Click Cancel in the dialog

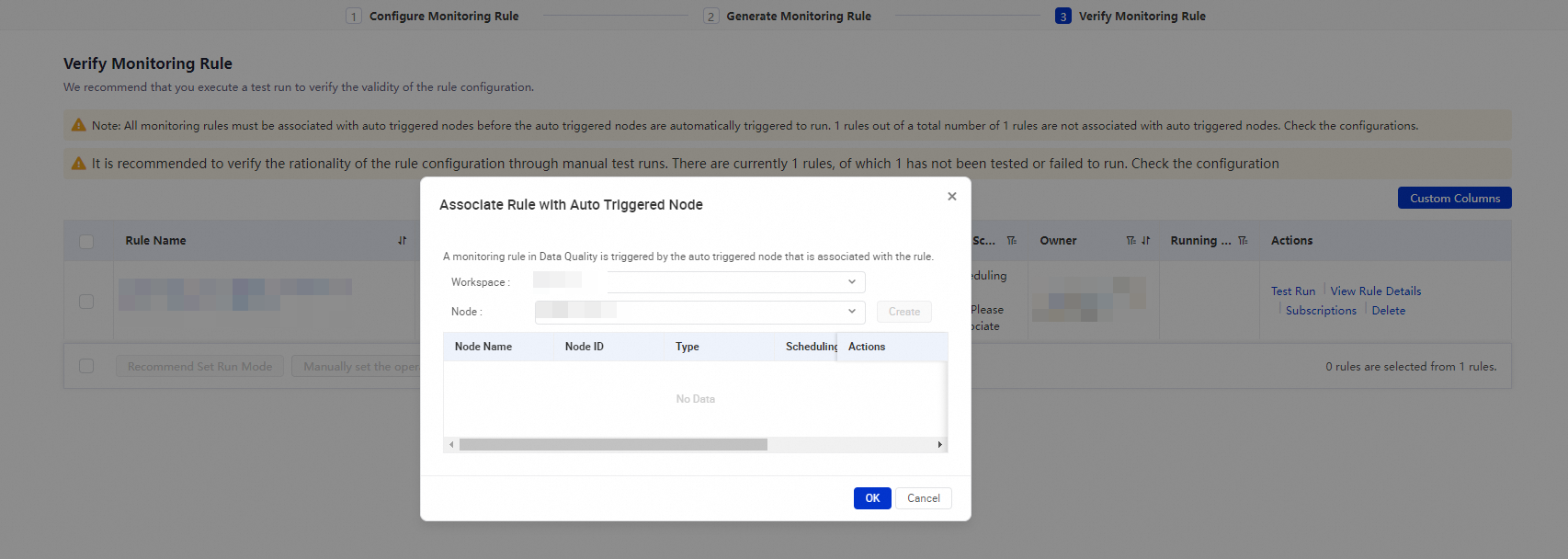(924, 498)
